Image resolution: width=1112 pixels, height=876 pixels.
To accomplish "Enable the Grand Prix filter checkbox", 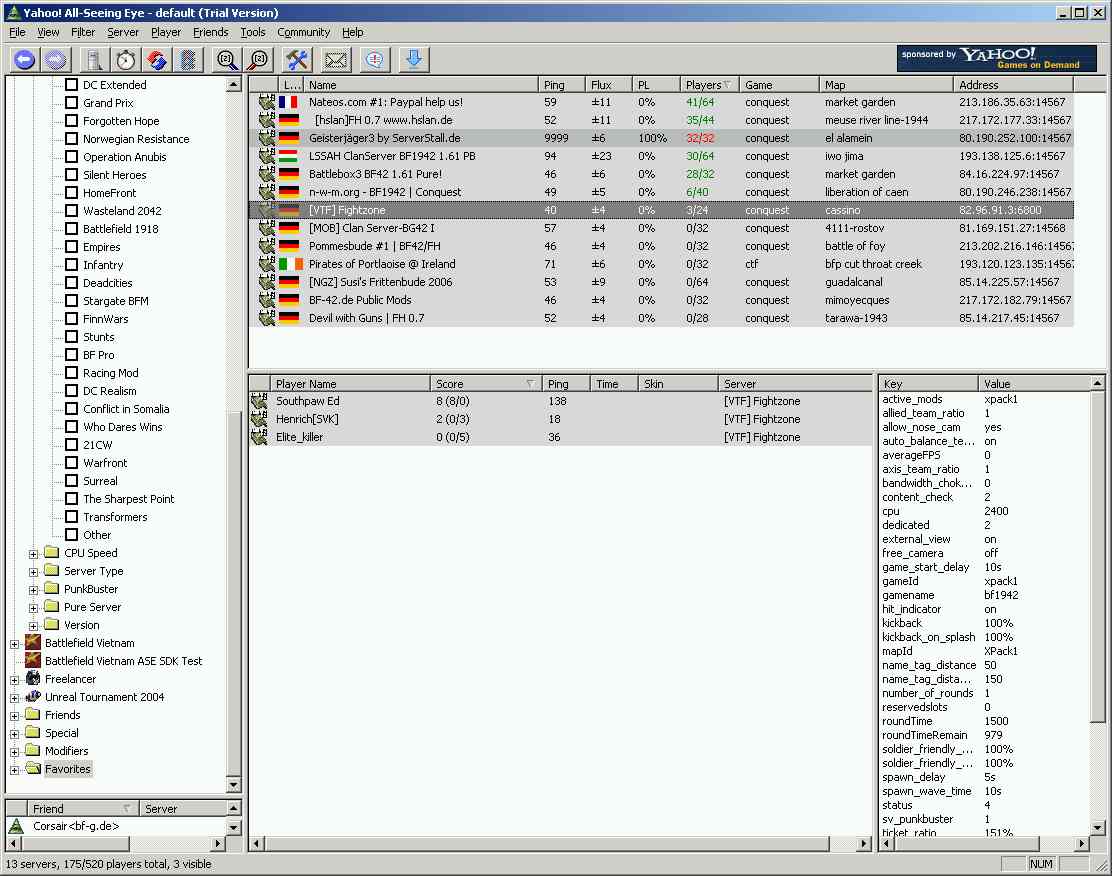I will 71,103.
